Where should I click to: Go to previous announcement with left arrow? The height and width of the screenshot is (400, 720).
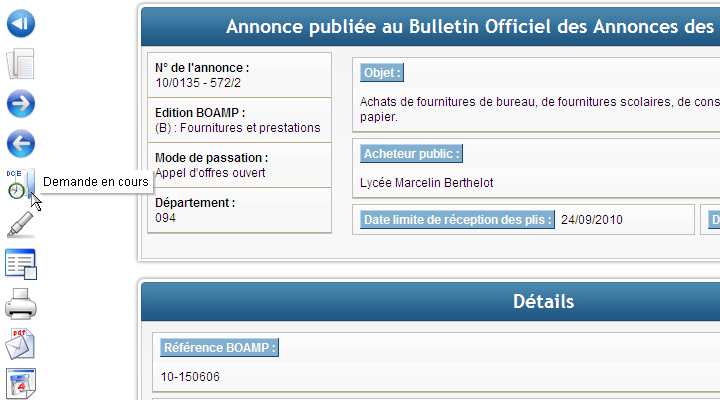tap(21, 144)
